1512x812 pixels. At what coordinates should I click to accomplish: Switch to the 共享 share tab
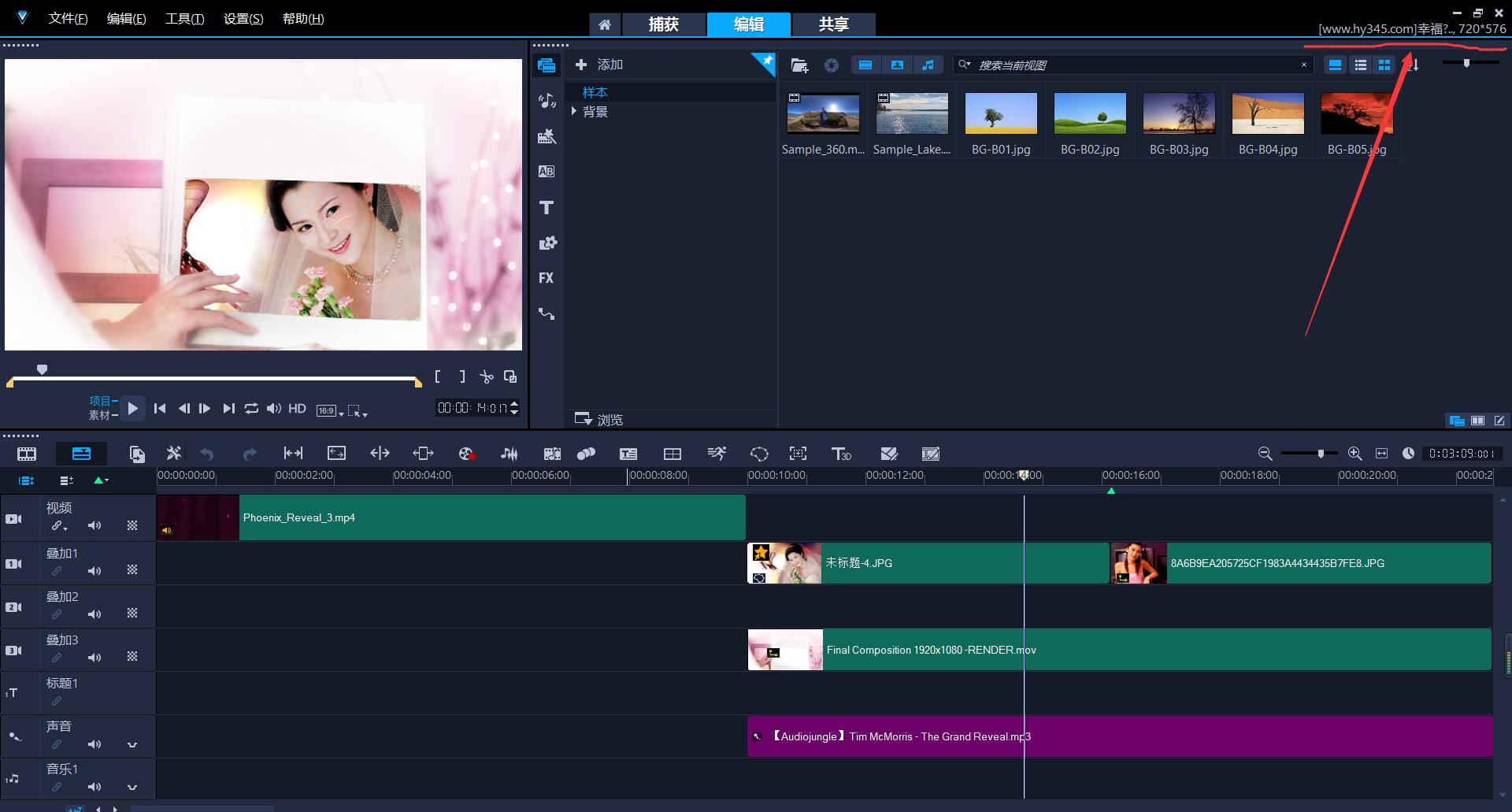click(x=833, y=24)
